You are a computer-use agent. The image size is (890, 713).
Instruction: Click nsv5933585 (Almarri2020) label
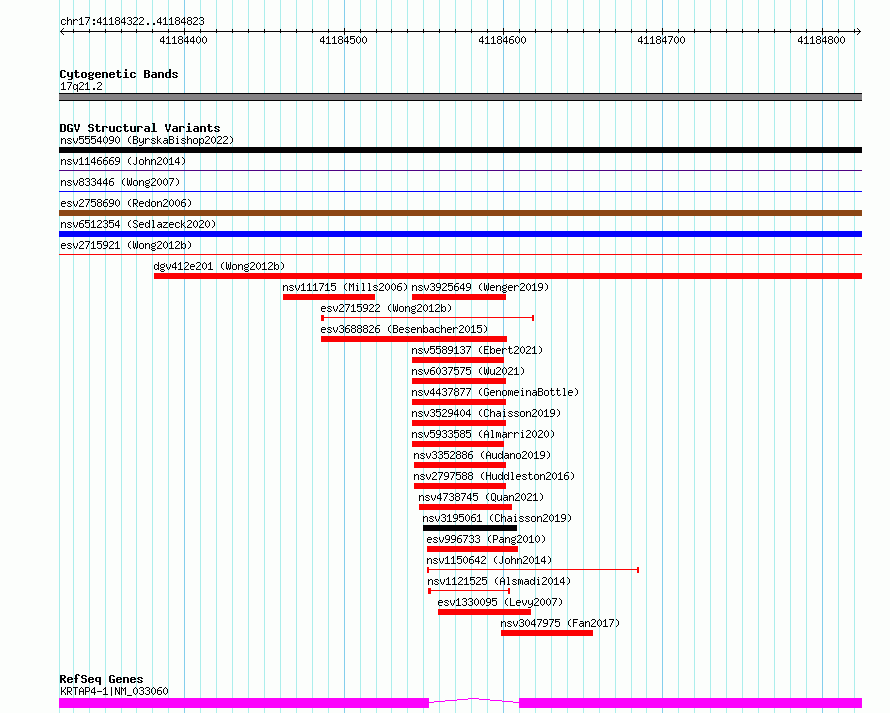click(x=483, y=434)
